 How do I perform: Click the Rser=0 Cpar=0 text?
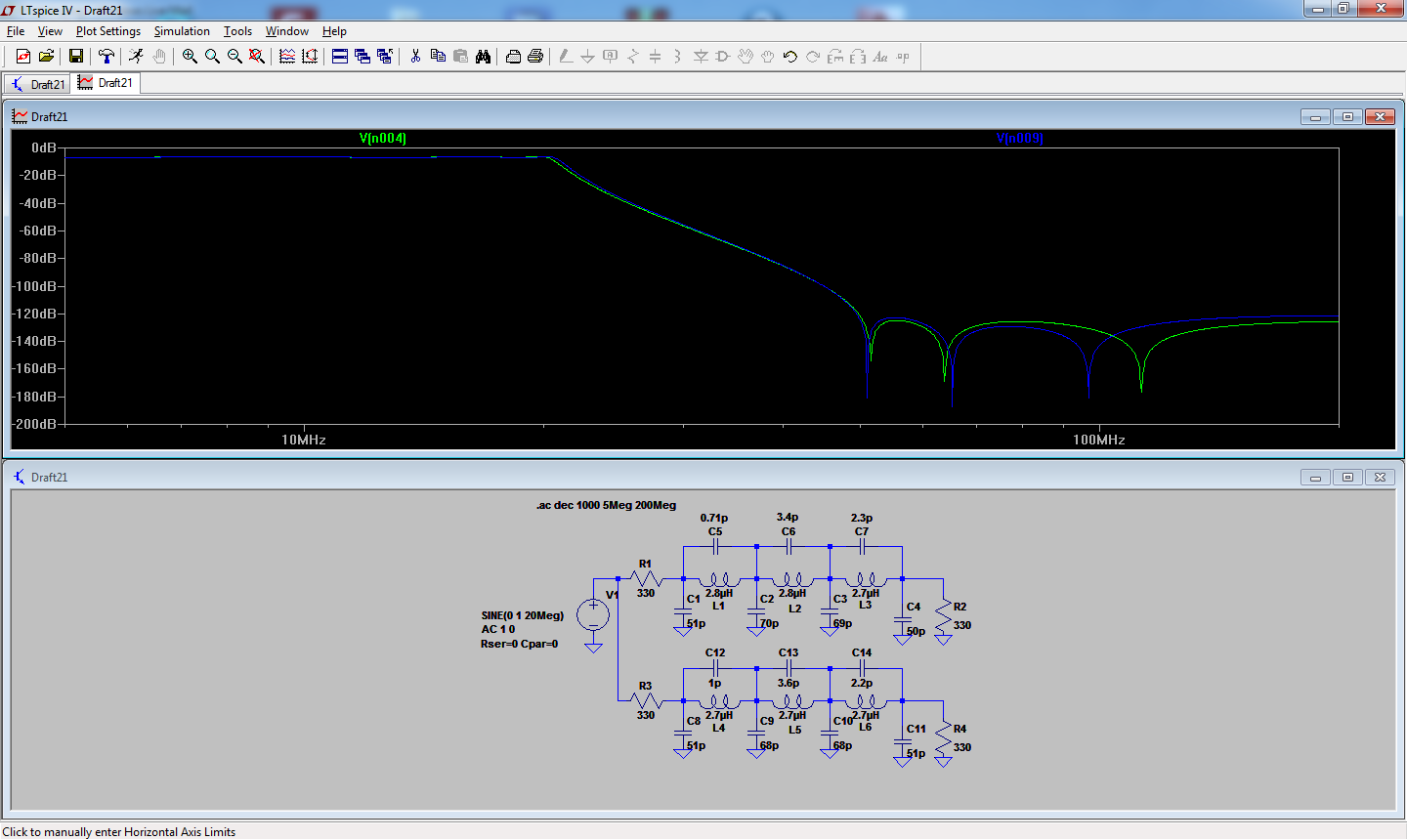[x=520, y=644]
